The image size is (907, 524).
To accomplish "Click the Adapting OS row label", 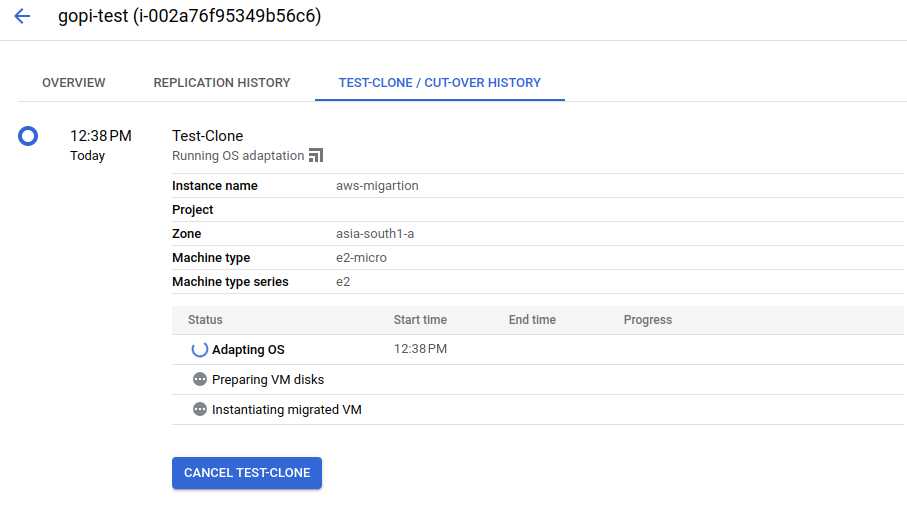I will tap(248, 350).
